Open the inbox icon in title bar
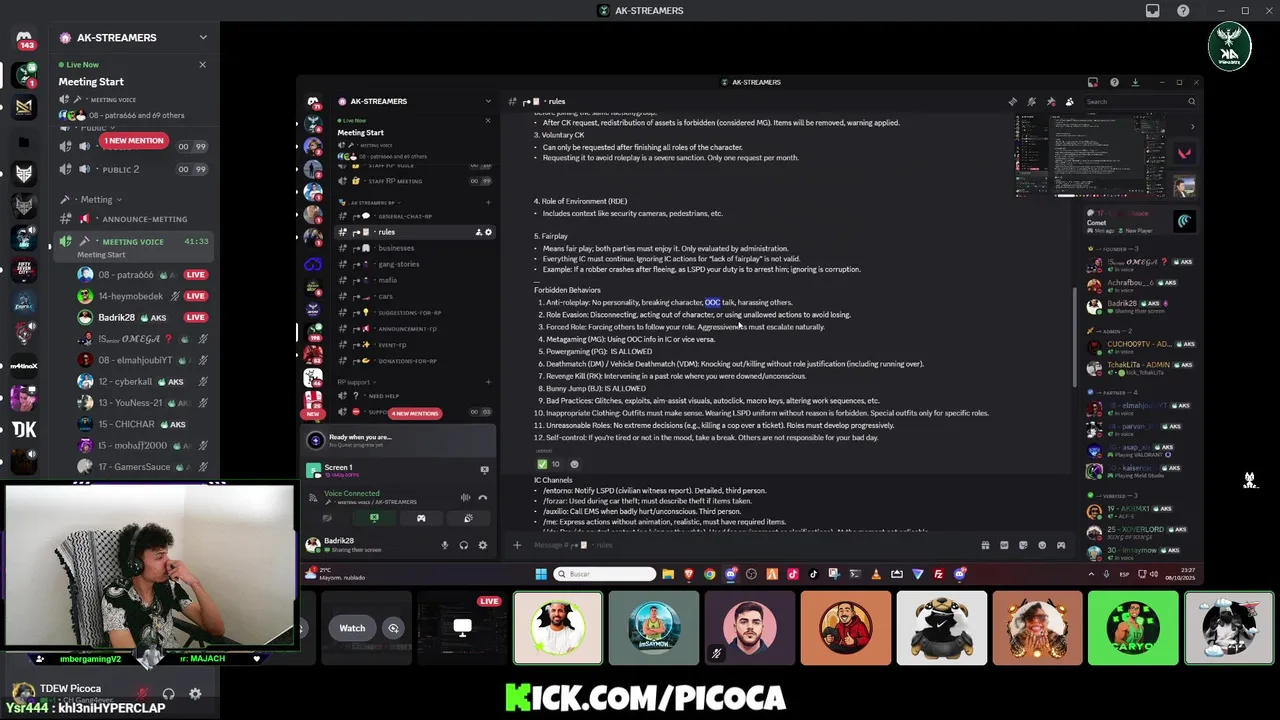 click(1153, 11)
